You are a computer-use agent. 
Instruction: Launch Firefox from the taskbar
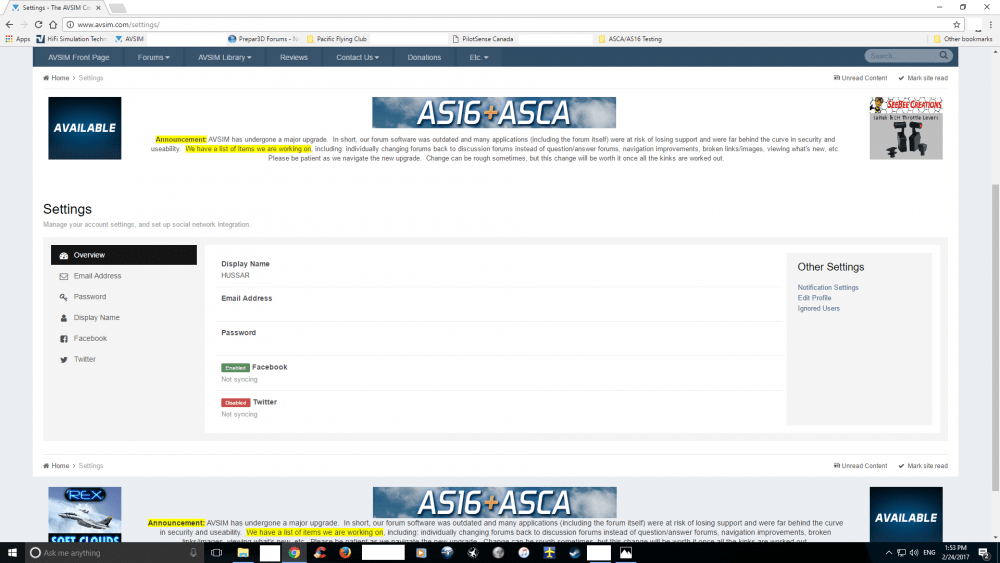click(x=345, y=553)
